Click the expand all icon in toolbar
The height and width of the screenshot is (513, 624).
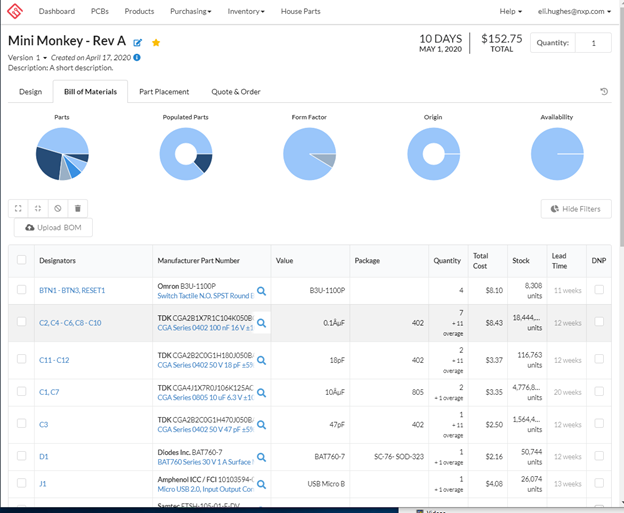(x=18, y=208)
